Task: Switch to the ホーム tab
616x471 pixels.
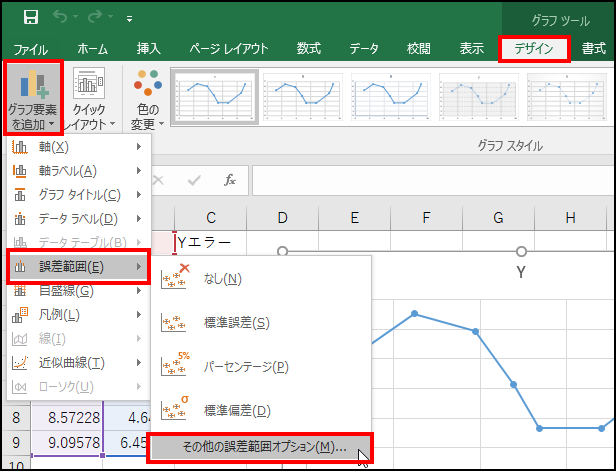Action: point(92,49)
